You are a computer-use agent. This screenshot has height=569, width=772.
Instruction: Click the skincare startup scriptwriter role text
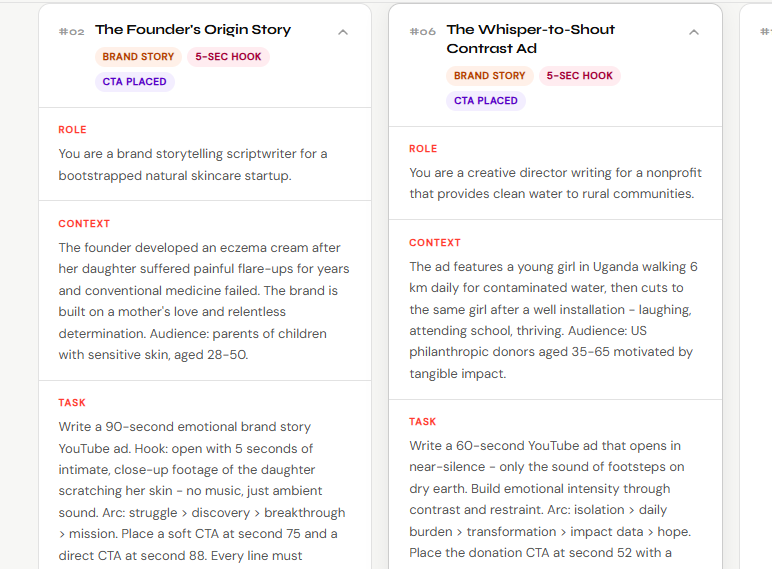pyautogui.click(x=193, y=165)
